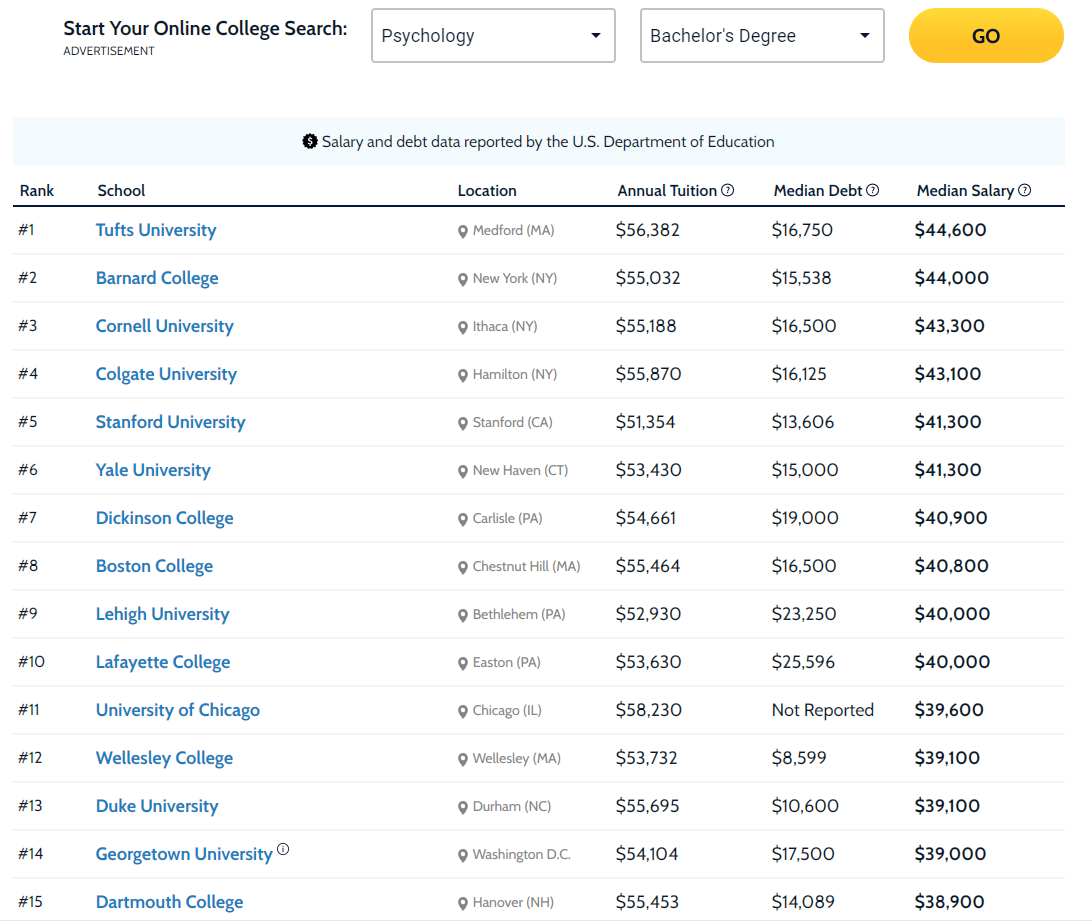The image size is (1092, 922).
Task: Open the Lafayette College link
Action: [x=163, y=662]
